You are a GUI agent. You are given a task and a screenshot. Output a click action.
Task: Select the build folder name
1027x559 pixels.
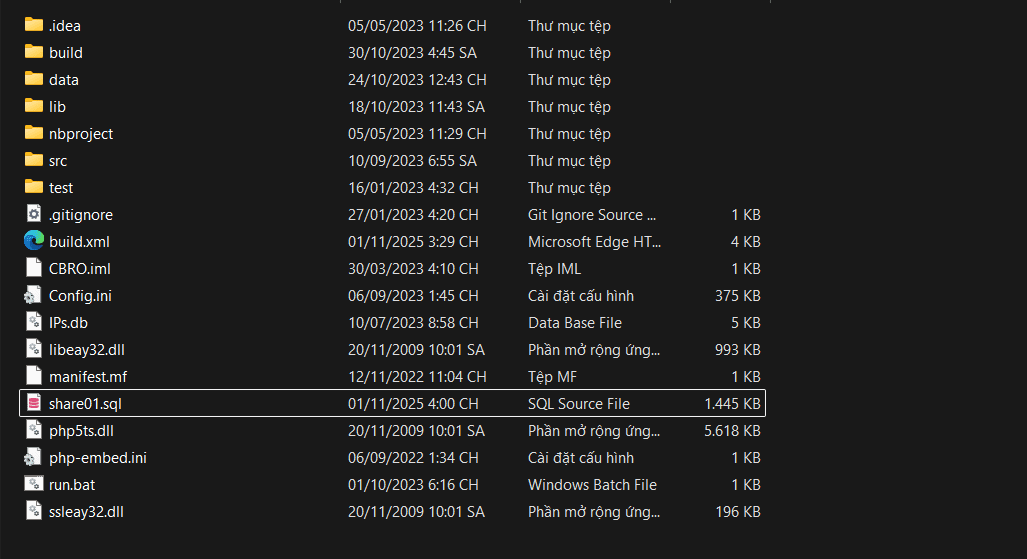click(65, 52)
